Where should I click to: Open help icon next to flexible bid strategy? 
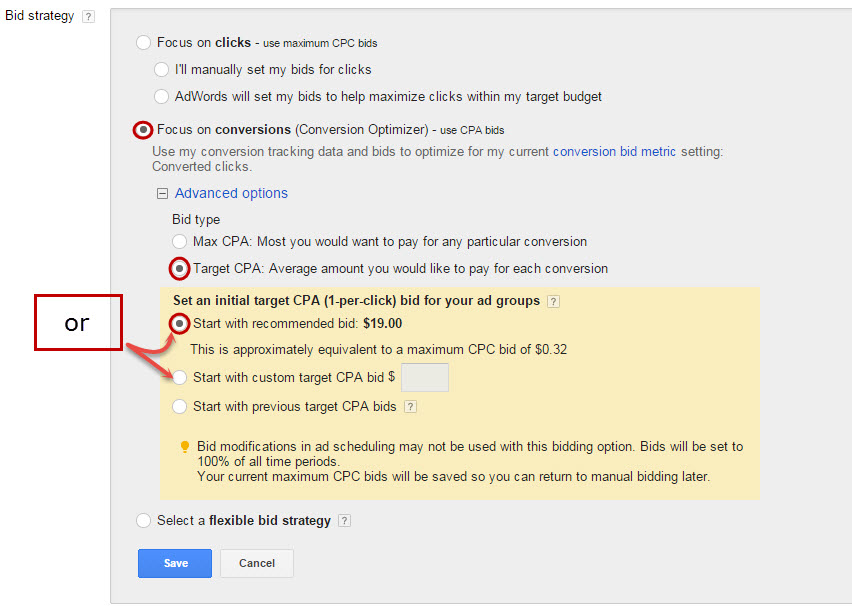tap(344, 521)
